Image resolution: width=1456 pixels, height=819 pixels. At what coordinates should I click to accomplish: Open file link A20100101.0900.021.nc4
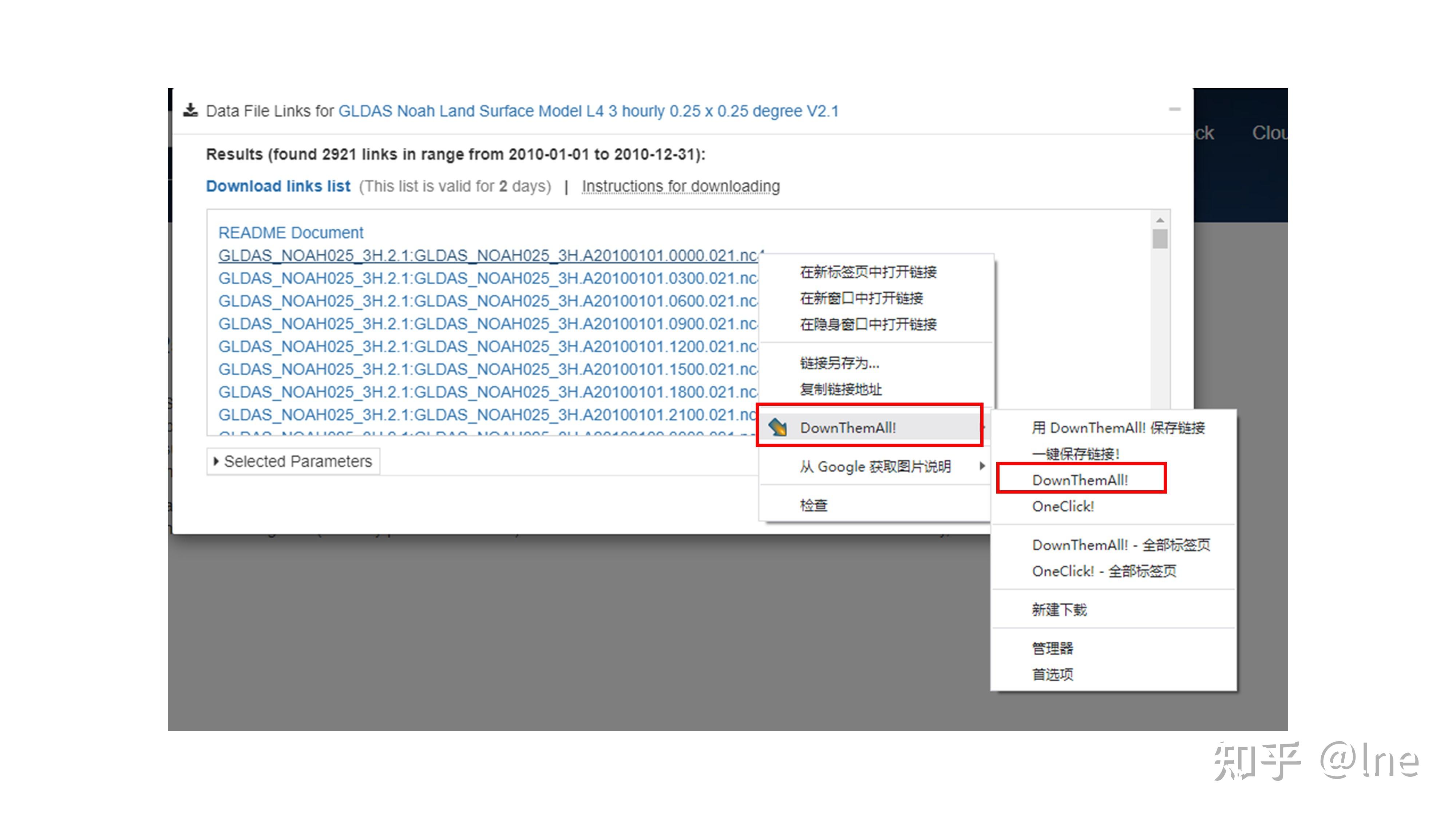[x=488, y=324]
